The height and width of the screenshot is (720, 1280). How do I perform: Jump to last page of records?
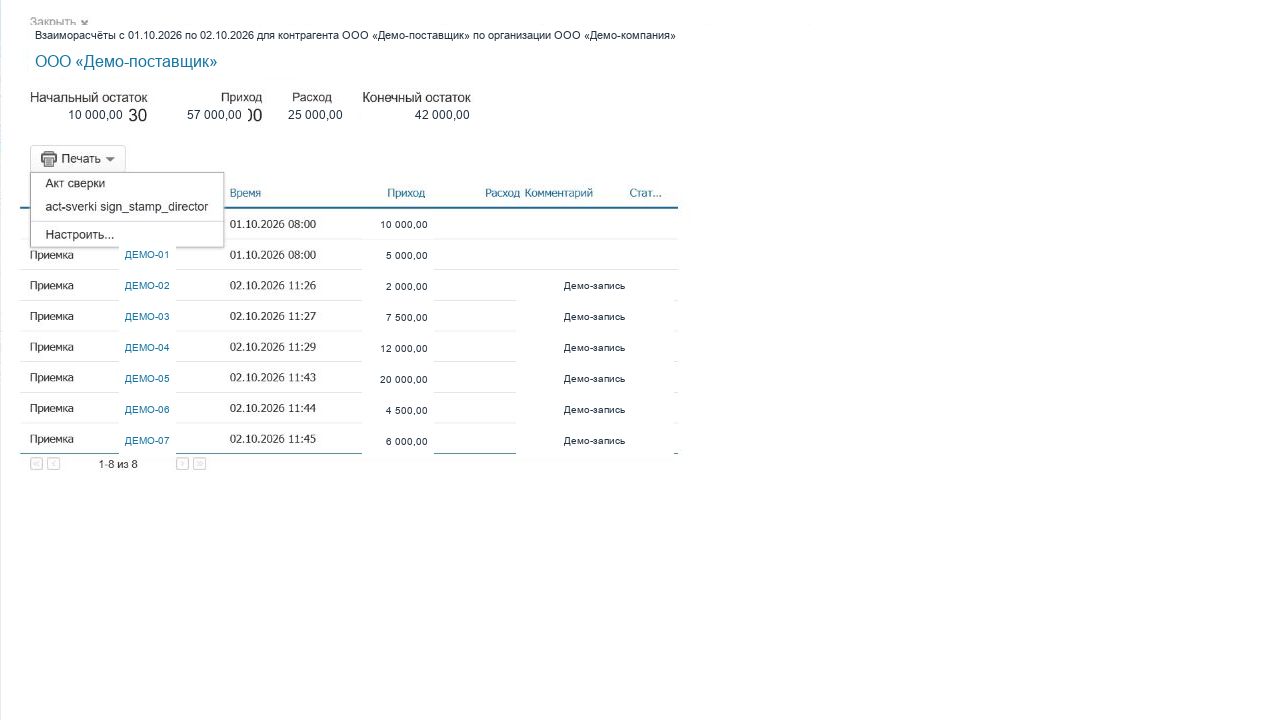(x=200, y=464)
